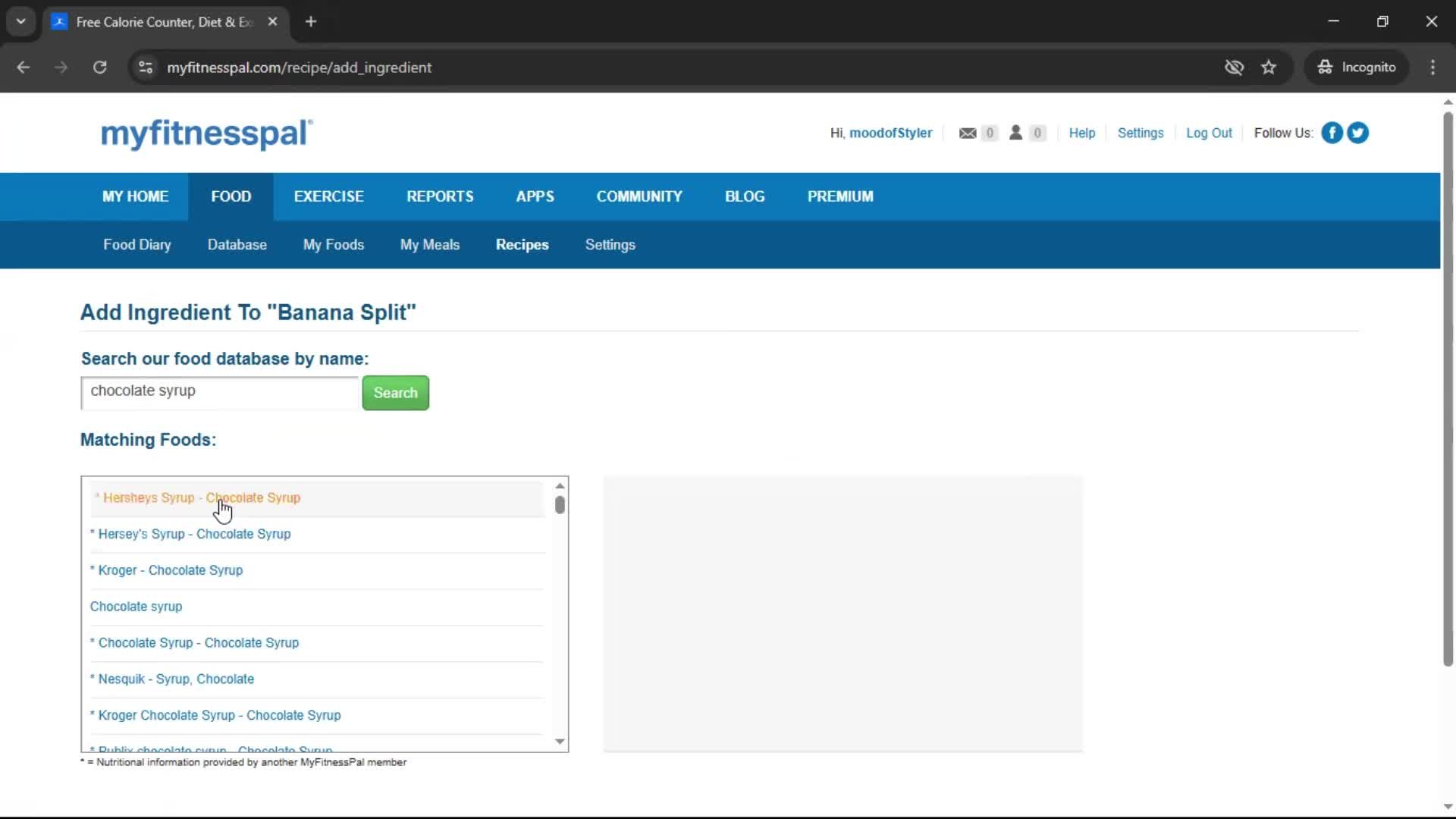The height and width of the screenshot is (819, 1456).
Task: Open the COMMUNITY navigation tab
Action: click(x=639, y=196)
